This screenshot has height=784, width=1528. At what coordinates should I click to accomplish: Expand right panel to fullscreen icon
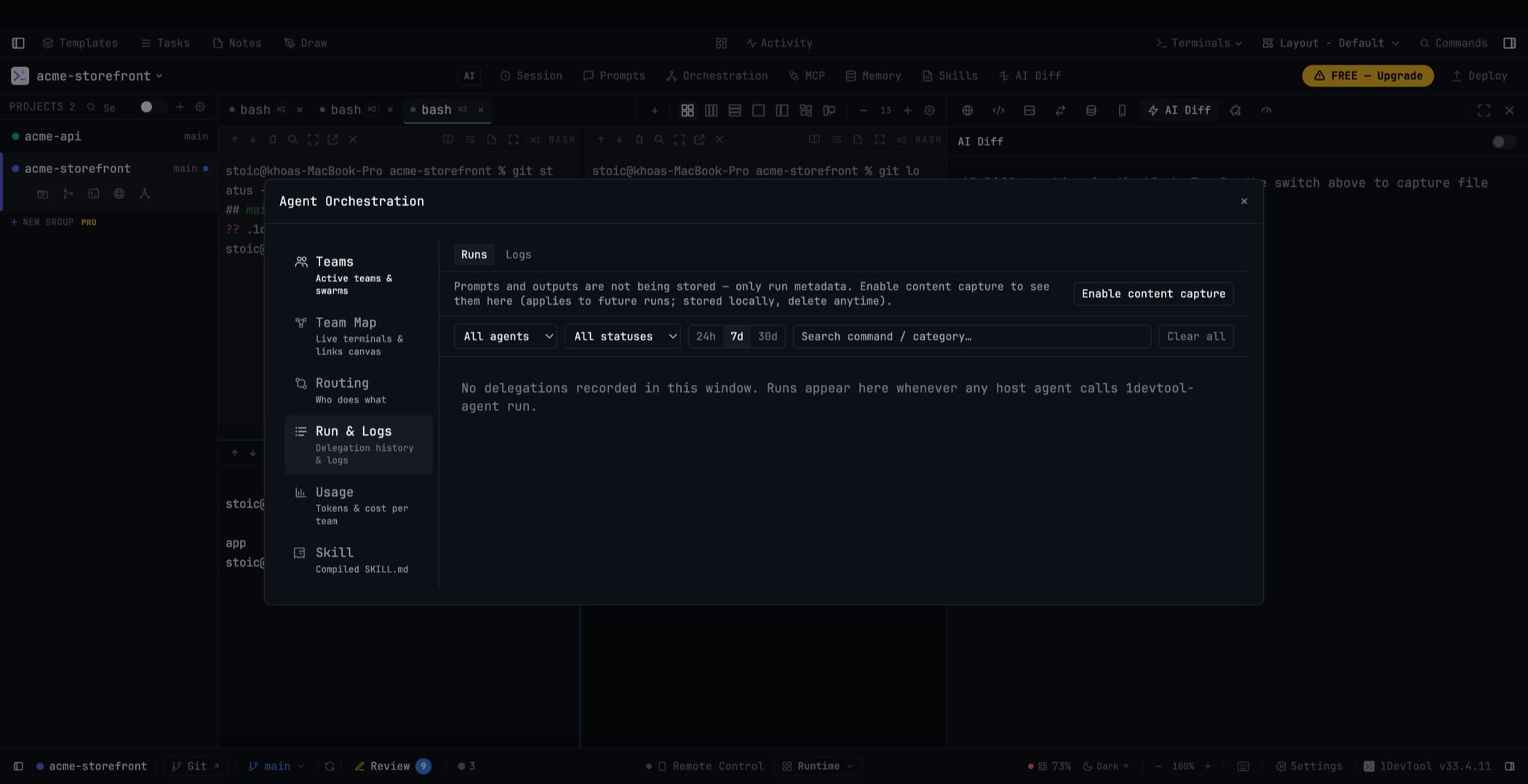1484,111
